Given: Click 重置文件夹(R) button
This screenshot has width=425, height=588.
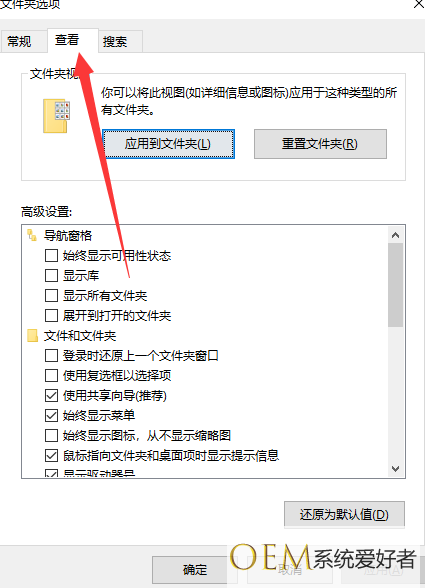Looking at the screenshot, I should click(x=320, y=144).
